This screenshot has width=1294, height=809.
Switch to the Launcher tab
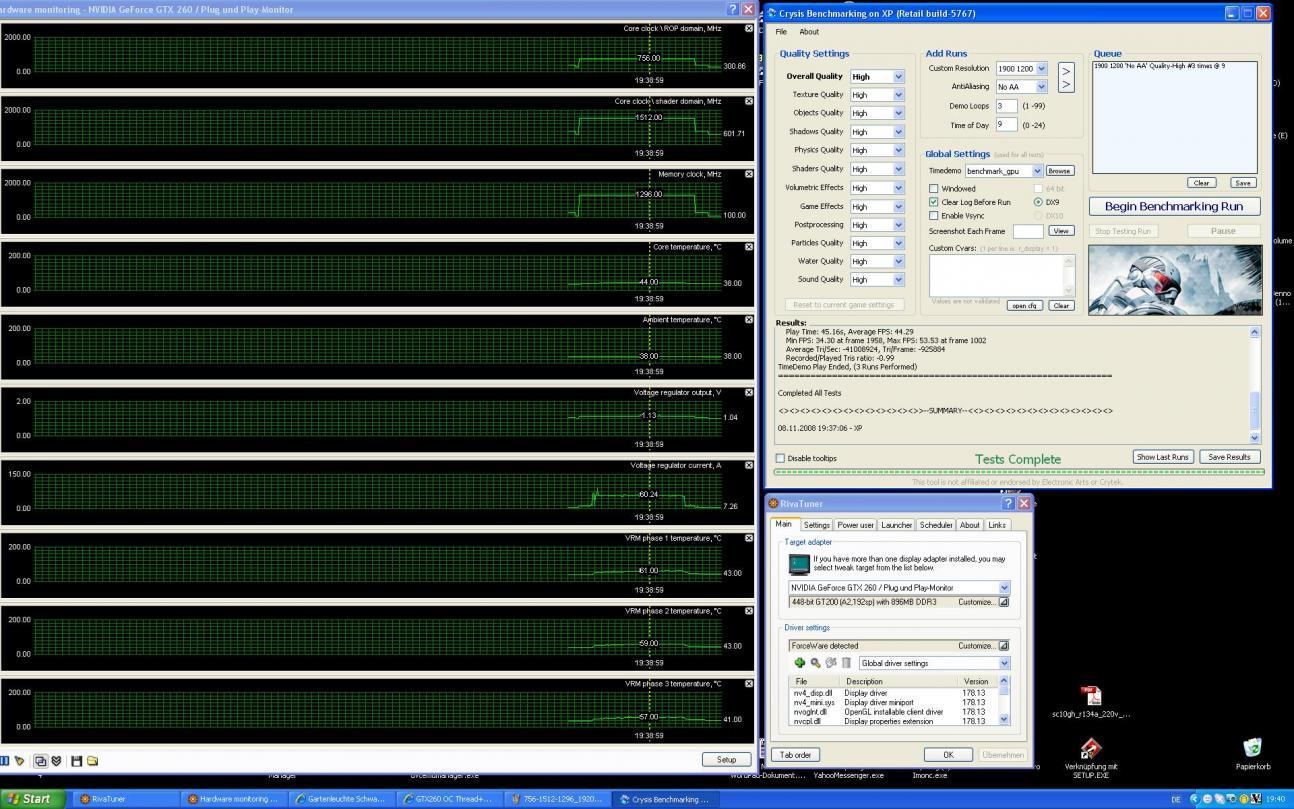coord(896,525)
